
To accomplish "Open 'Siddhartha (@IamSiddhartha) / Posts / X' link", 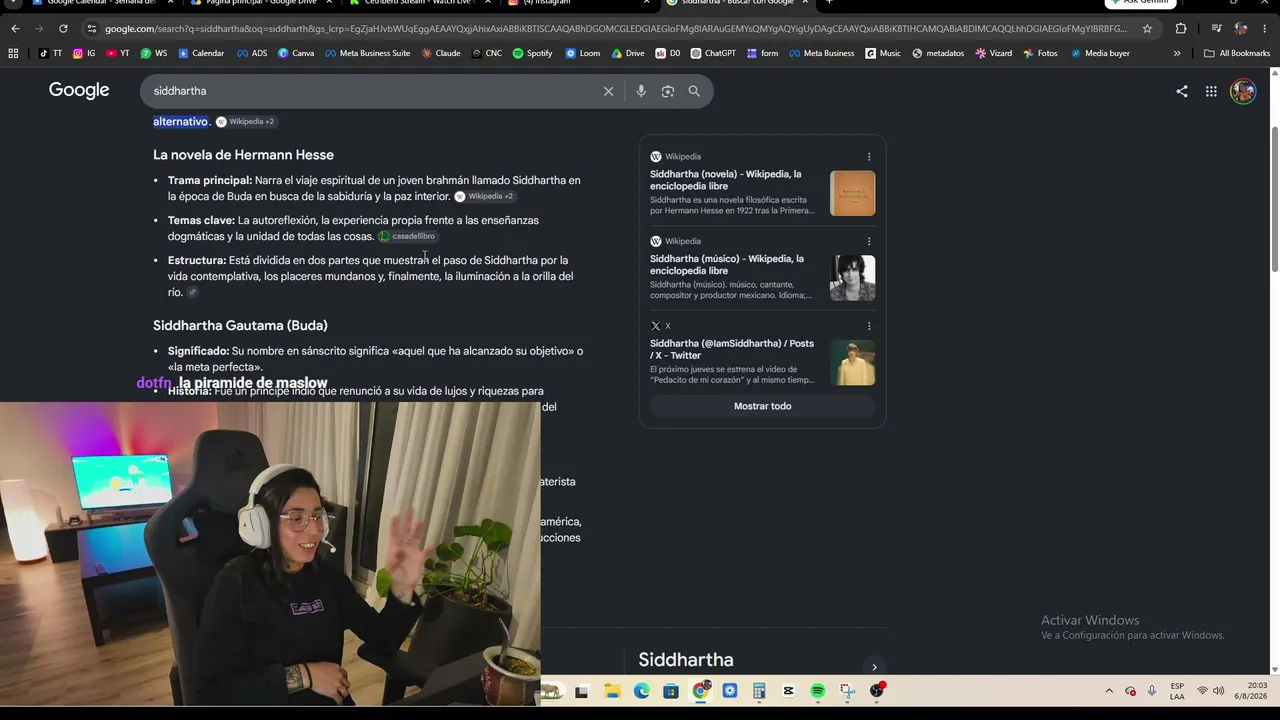I will point(732,349).
